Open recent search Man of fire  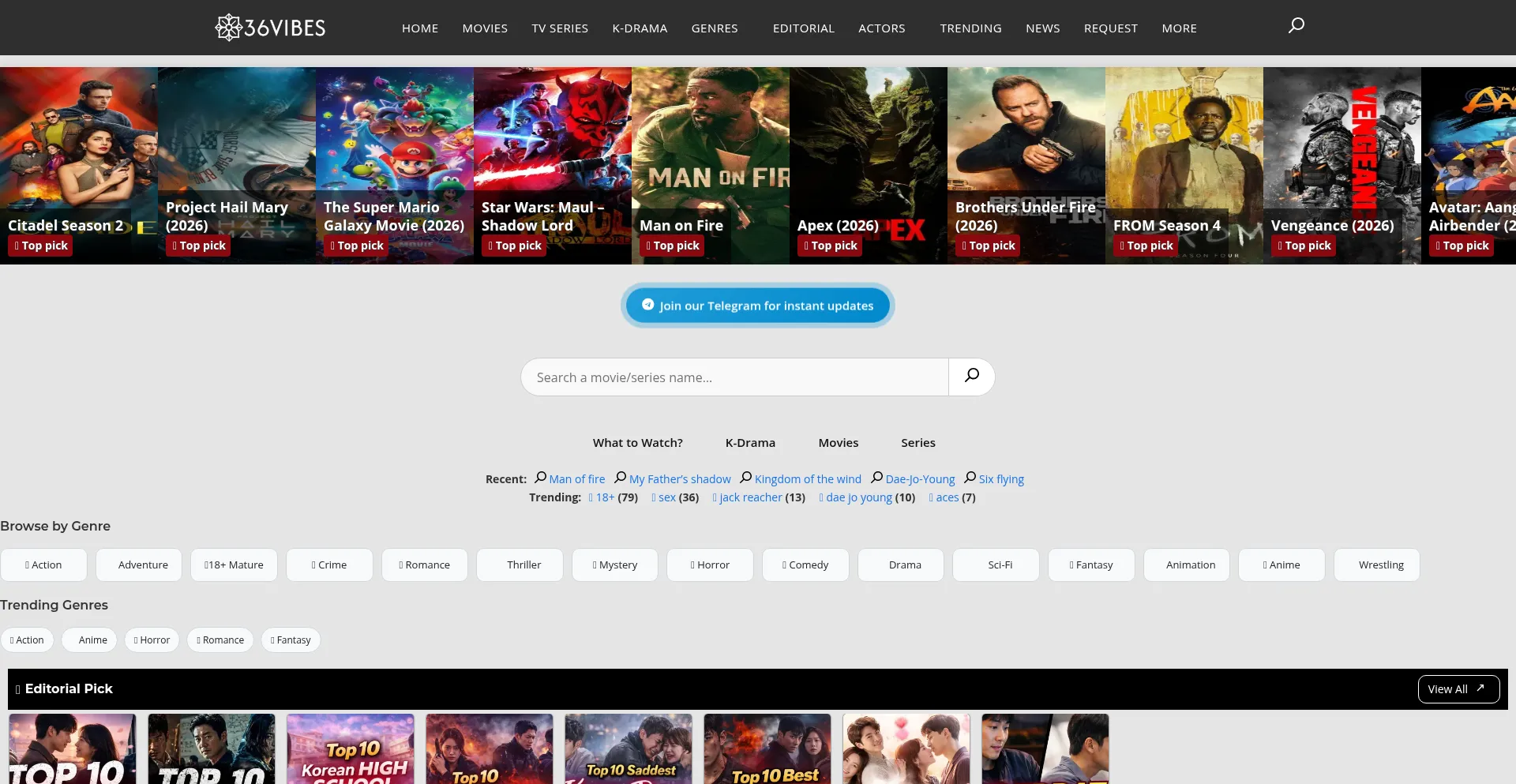pyautogui.click(x=577, y=479)
